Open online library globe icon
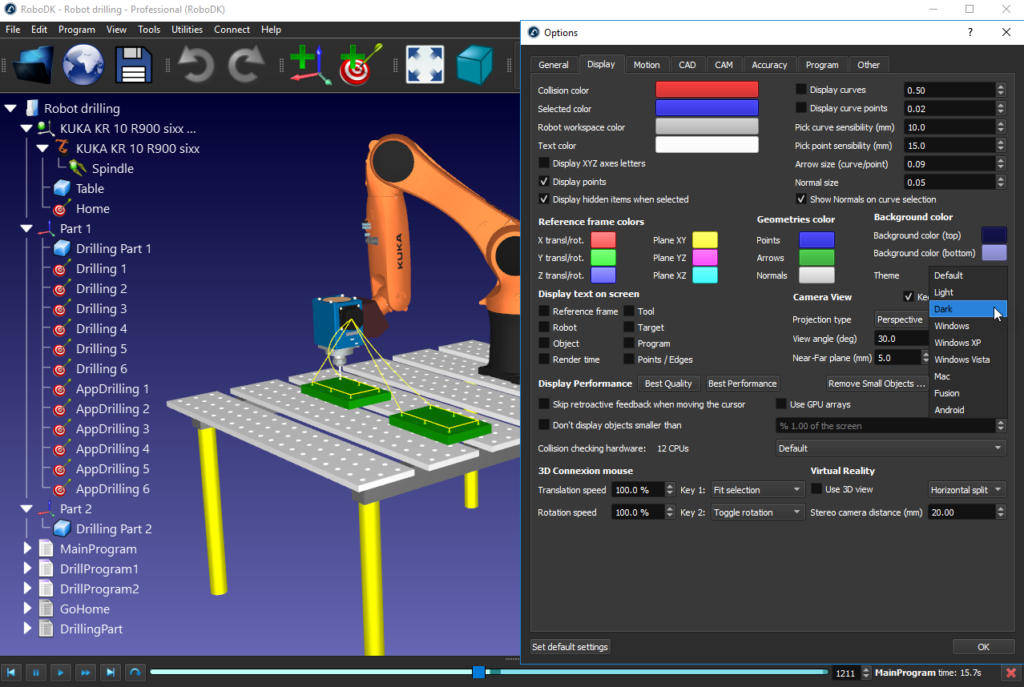Screen dimensions: 1024x687 [84, 67]
